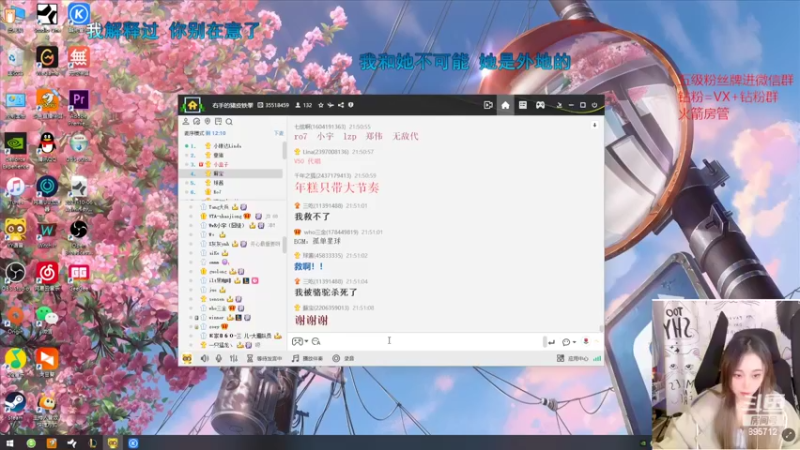This screenshot has height=450, width=800.
Task: Click the green signal strength icon
Action: click(597, 359)
